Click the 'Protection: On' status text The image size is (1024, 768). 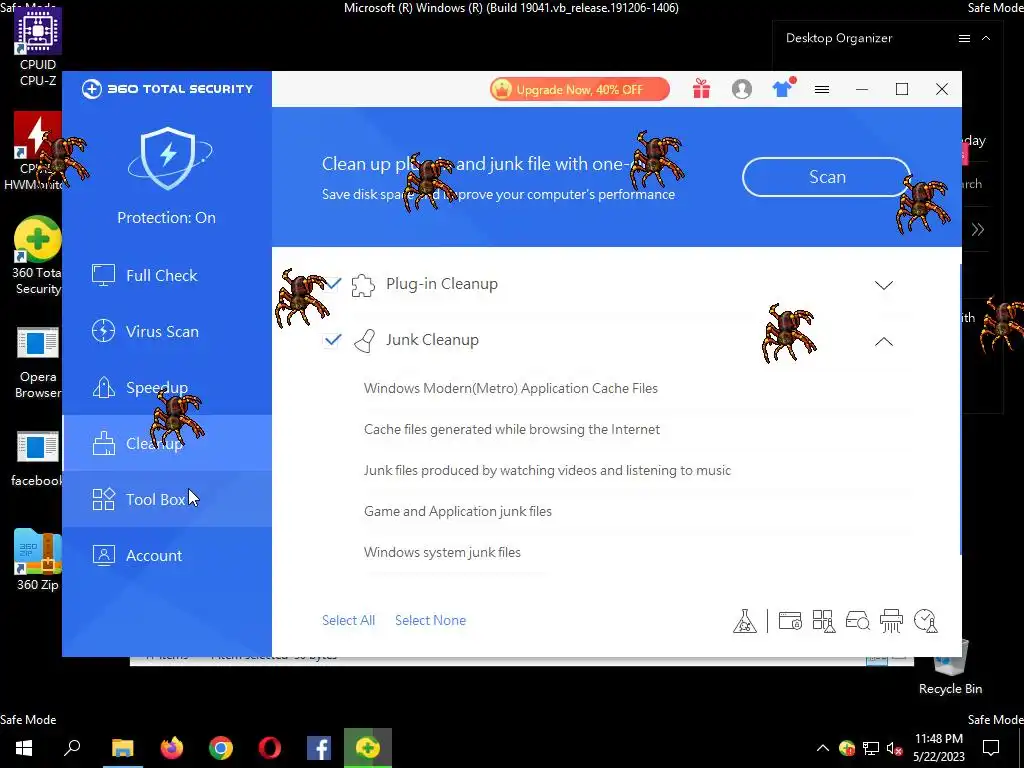pyautogui.click(x=167, y=218)
